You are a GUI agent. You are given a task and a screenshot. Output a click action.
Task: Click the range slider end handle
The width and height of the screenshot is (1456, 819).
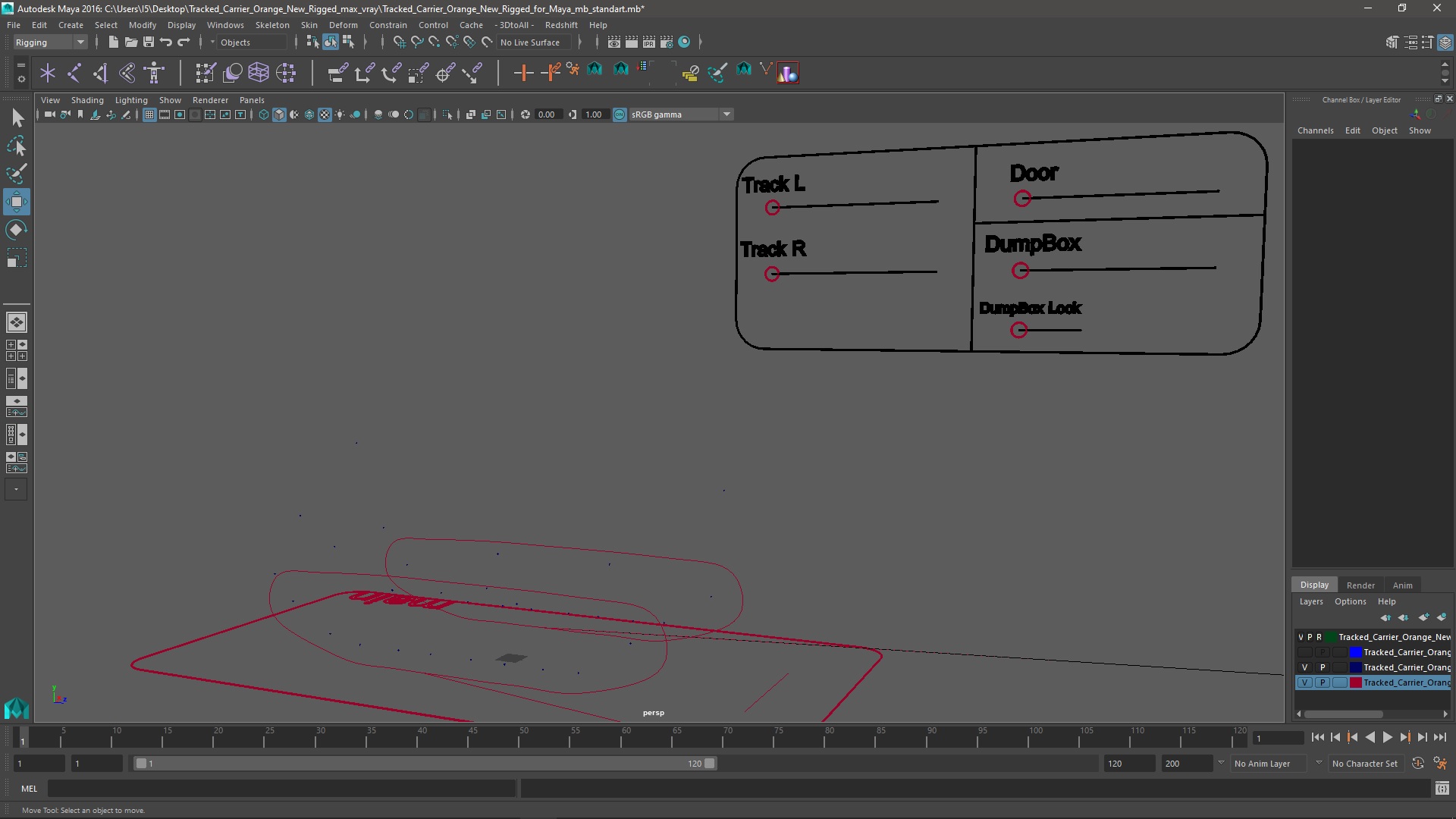click(x=710, y=764)
